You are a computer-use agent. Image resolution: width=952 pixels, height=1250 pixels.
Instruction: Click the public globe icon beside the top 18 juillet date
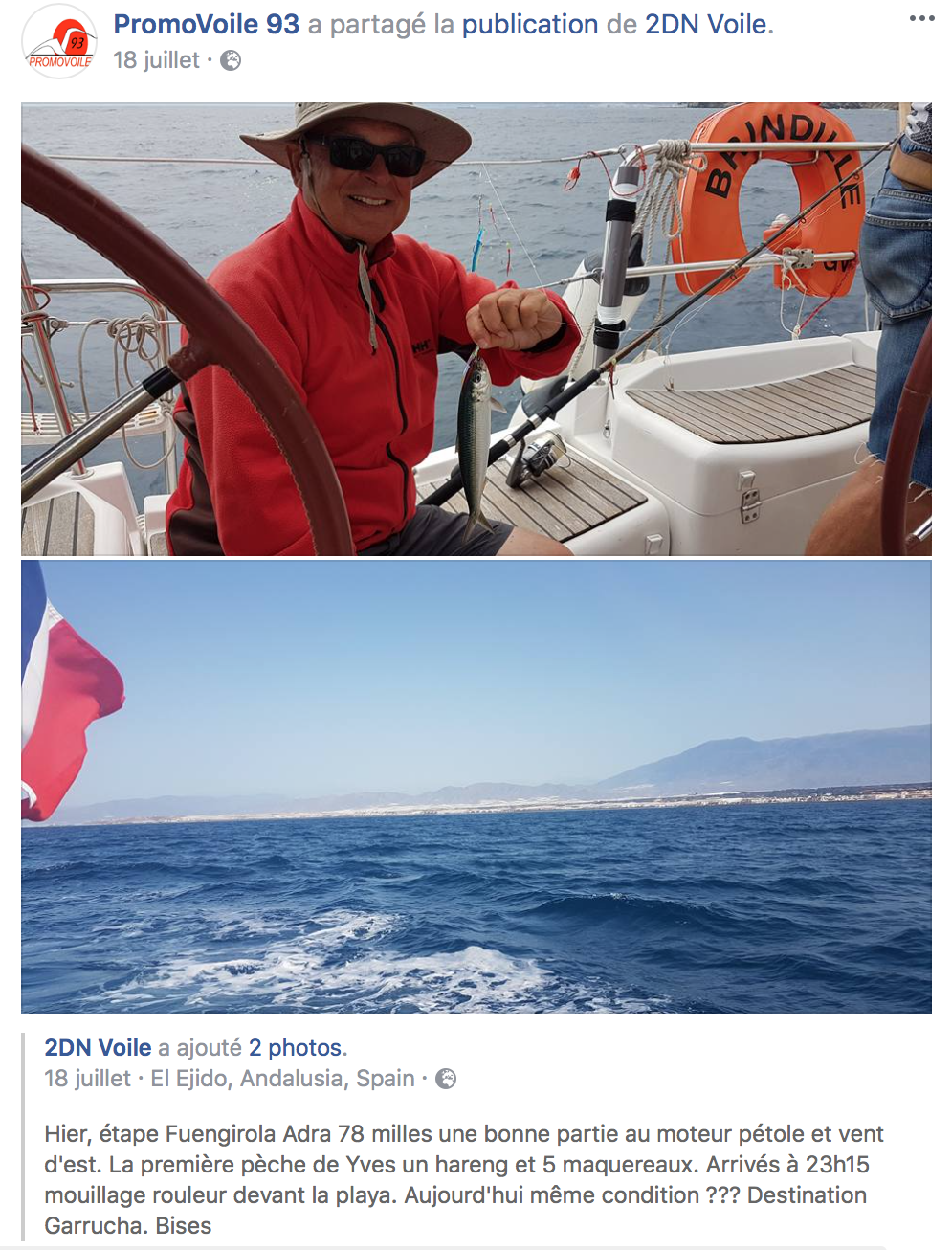[x=231, y=61]
